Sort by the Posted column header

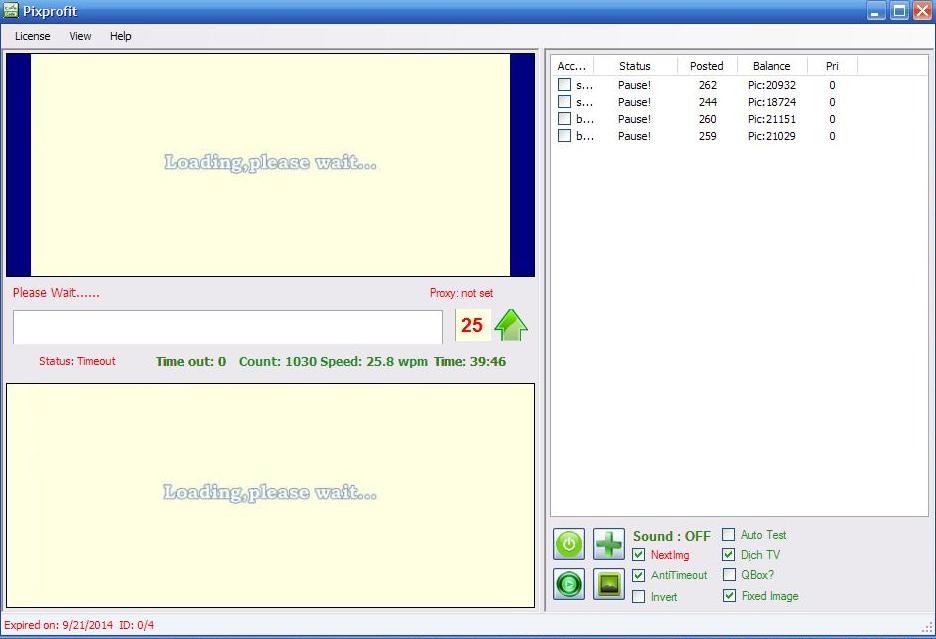(707, 66)
